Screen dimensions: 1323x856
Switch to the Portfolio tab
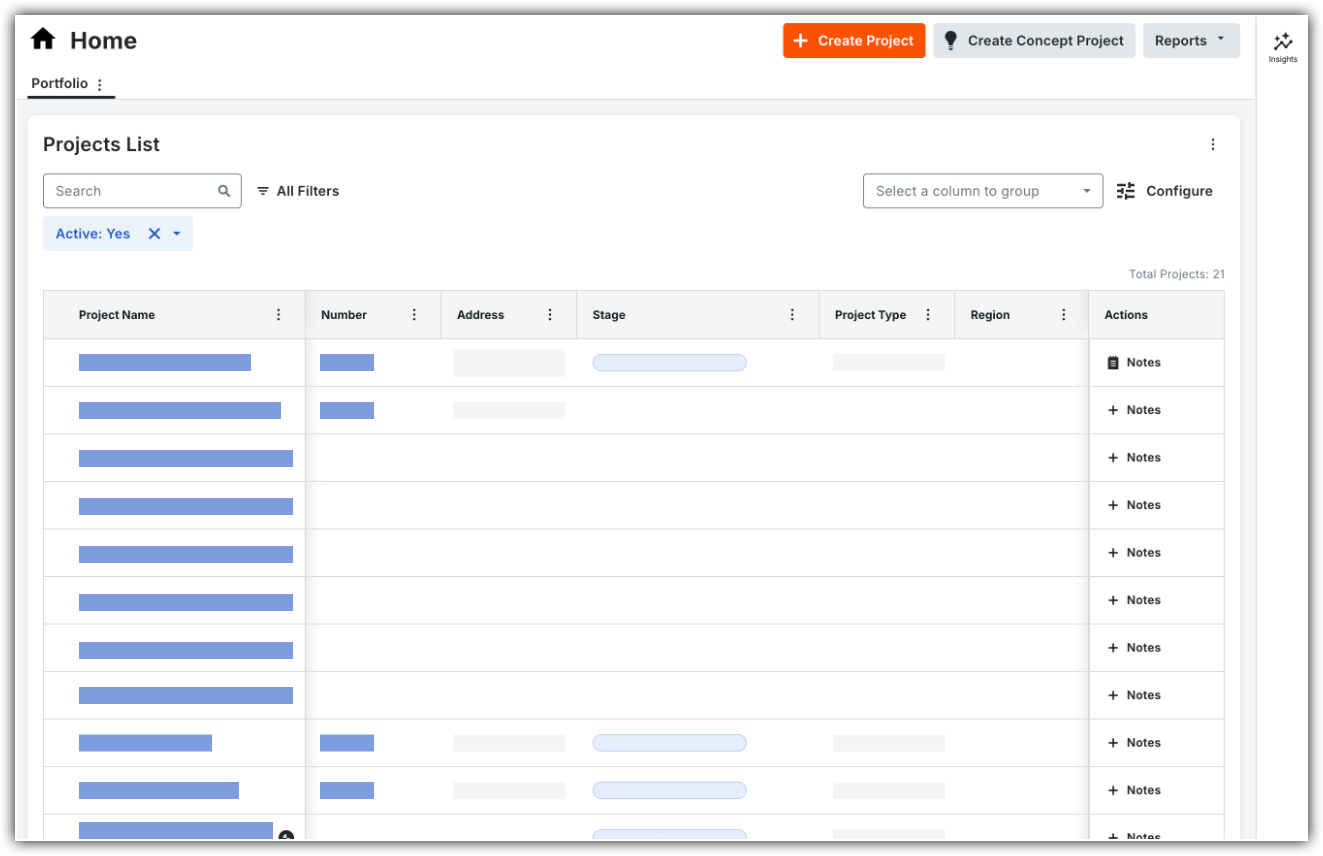[x=60, y=84]
